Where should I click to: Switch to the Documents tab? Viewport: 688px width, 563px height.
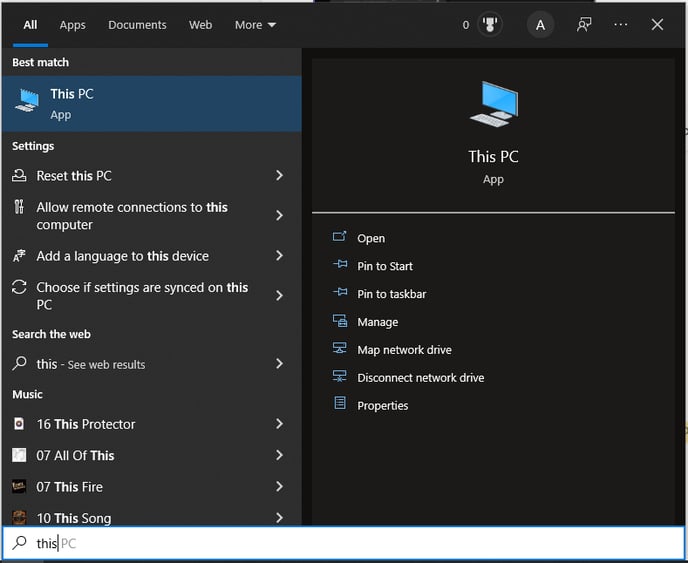pos(137,25)
